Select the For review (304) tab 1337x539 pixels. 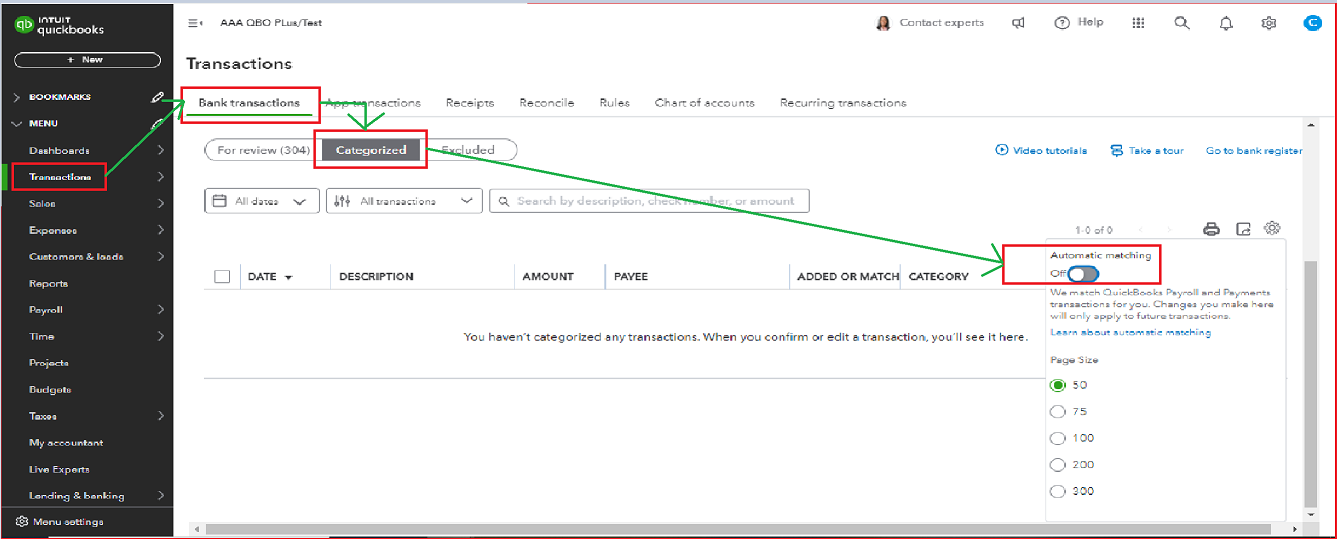pos(262,150)
